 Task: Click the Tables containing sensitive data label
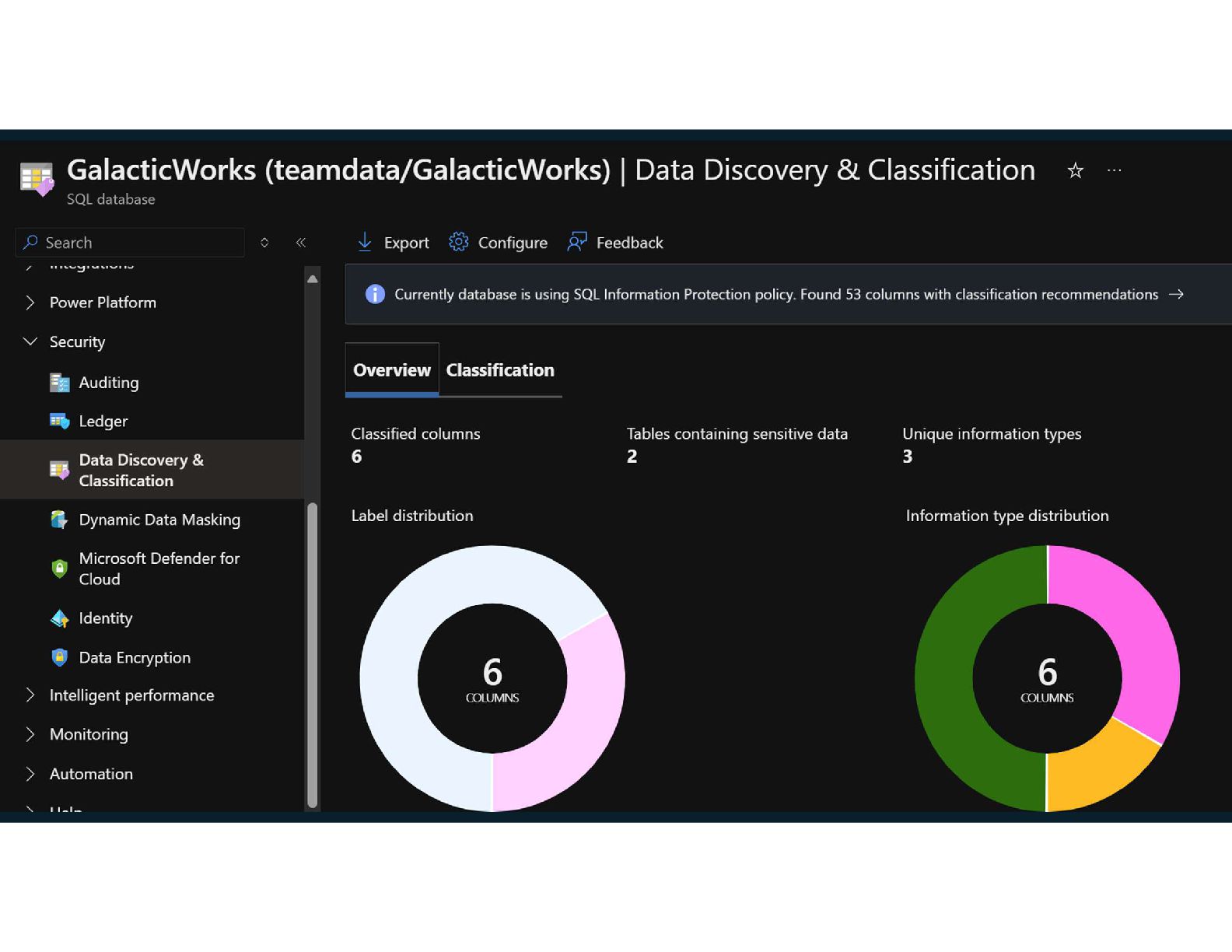click(737, 434)
